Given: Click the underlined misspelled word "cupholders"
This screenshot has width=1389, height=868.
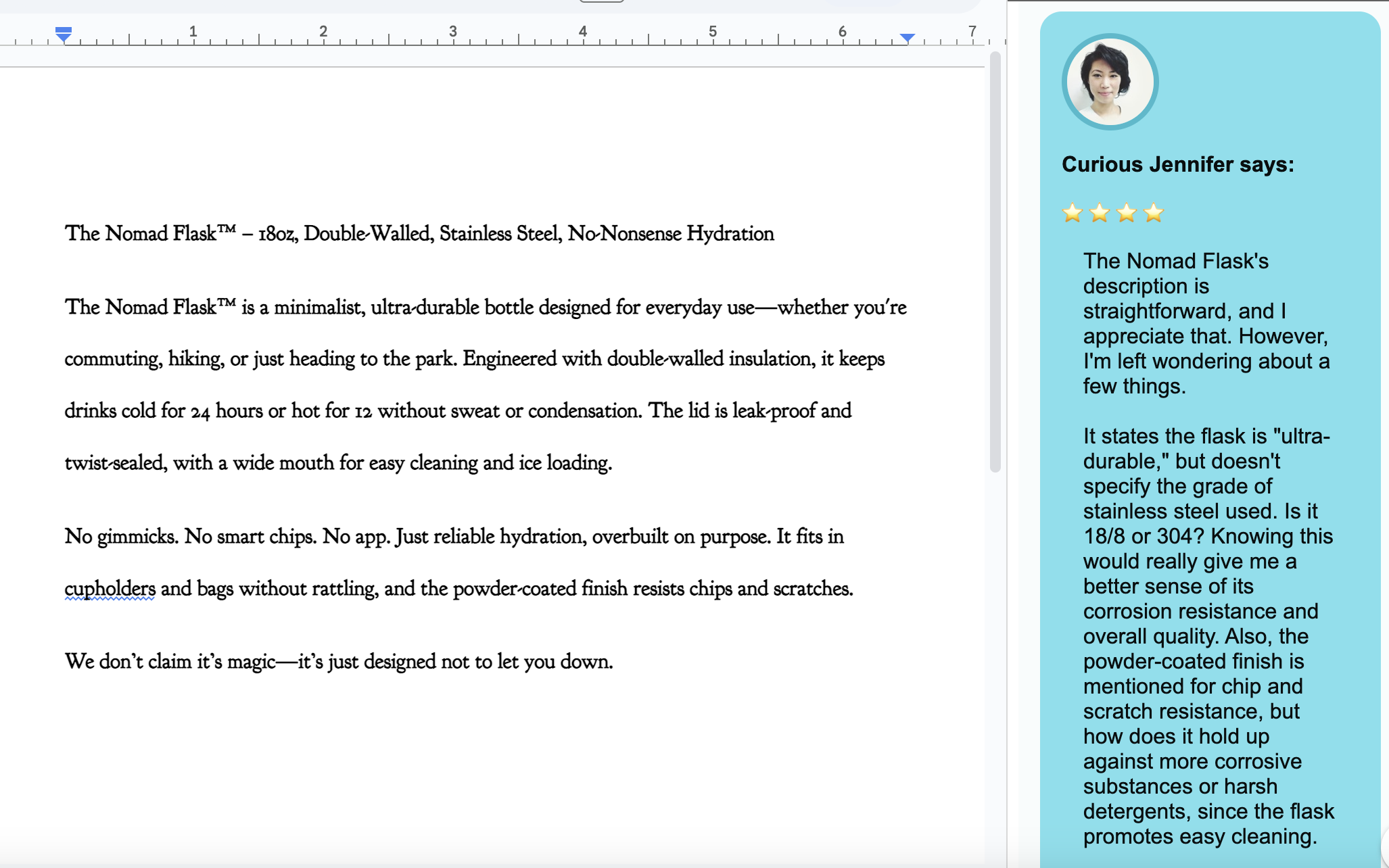Looking at the screenshot, I should coord(110,588).
